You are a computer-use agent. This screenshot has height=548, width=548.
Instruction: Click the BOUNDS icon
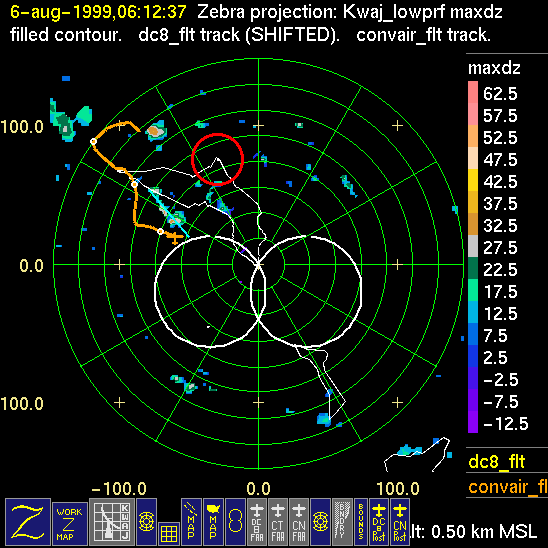pyautogui.click(x=361, y=521)
